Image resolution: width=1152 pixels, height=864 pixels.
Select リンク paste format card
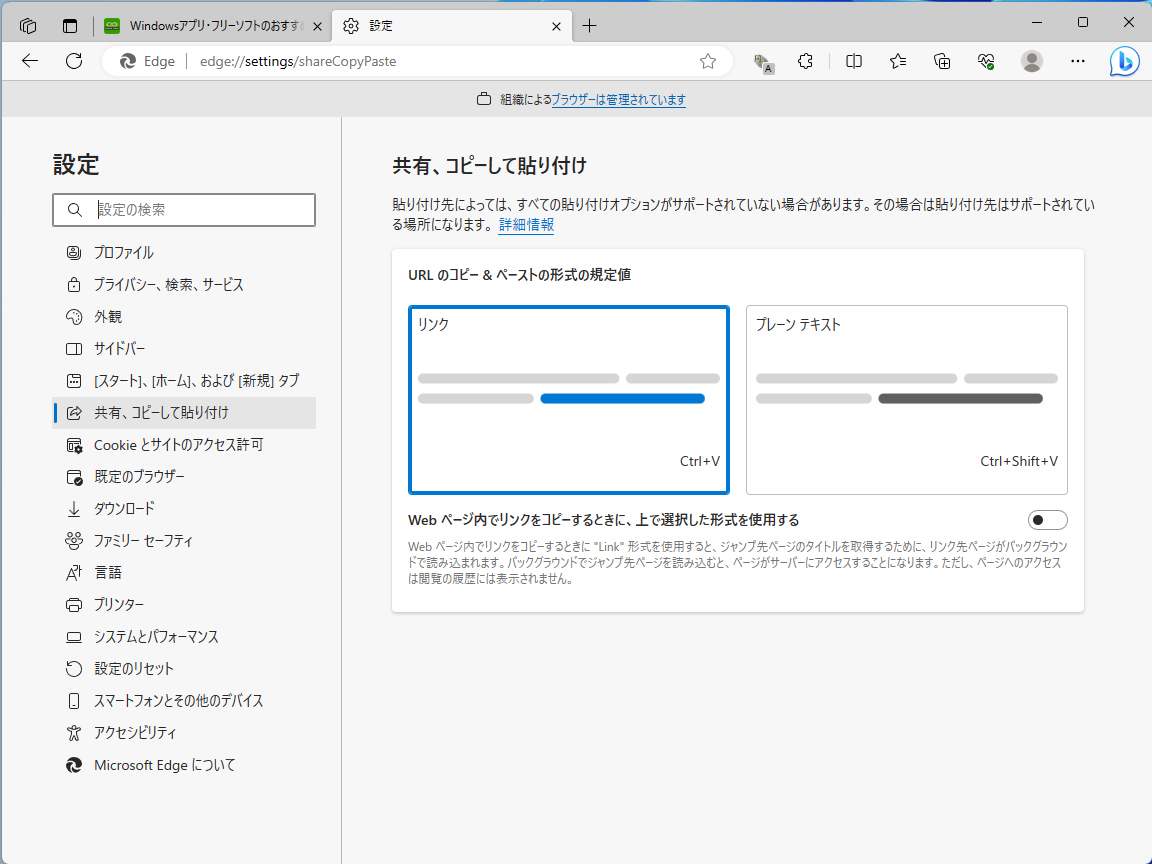tap(568, 399)
